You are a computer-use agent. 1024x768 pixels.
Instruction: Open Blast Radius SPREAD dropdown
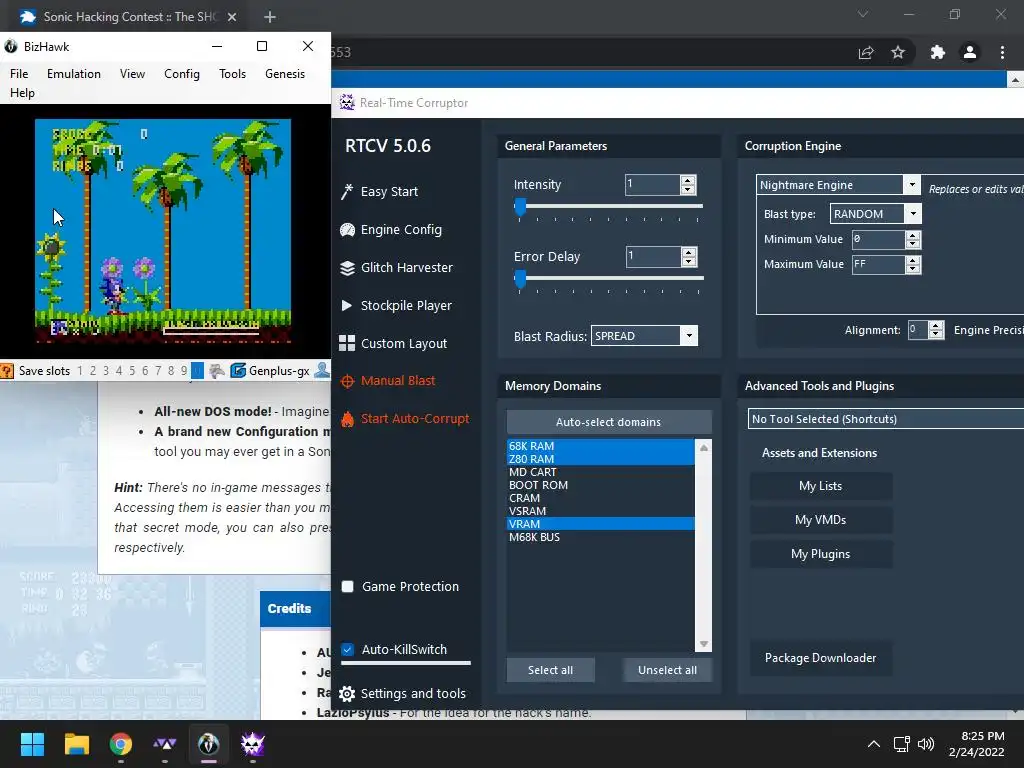click(x=689, y=336)
